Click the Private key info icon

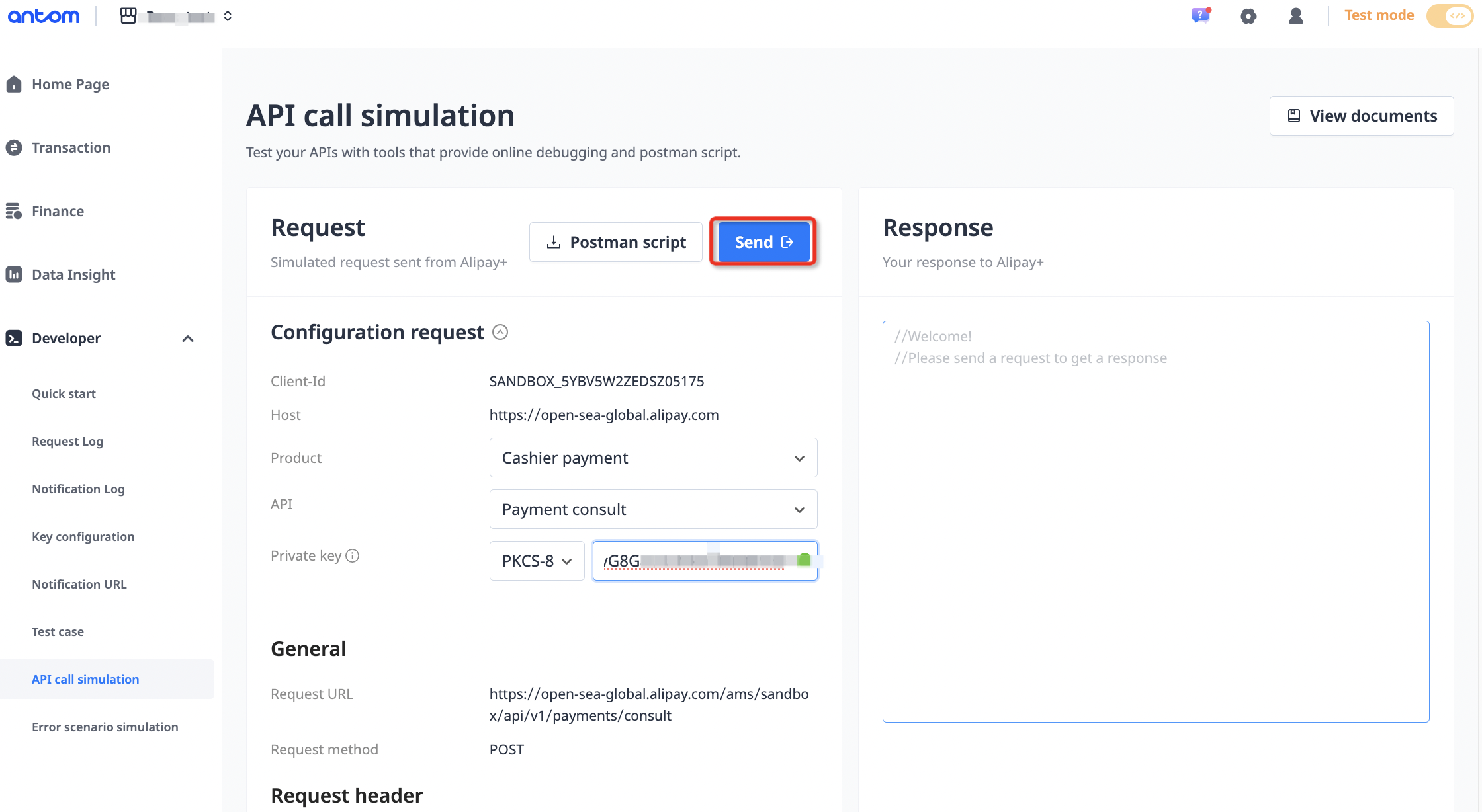point(353,556)
